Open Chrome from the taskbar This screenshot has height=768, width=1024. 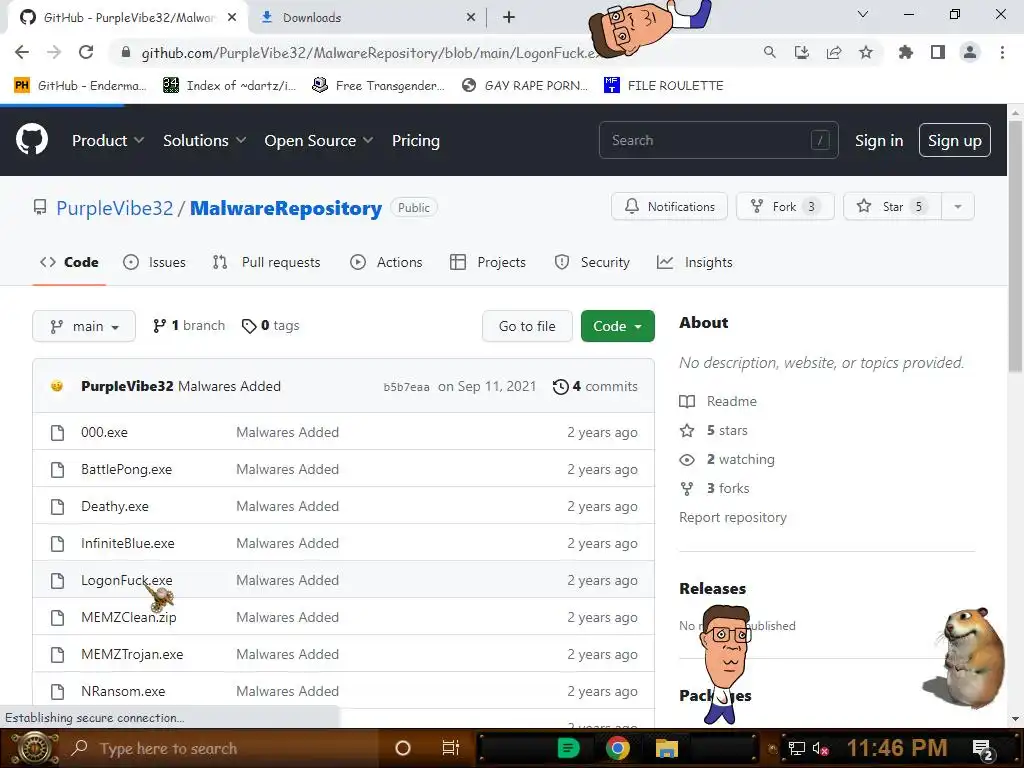pyautogui.click(x=617, y=748)
